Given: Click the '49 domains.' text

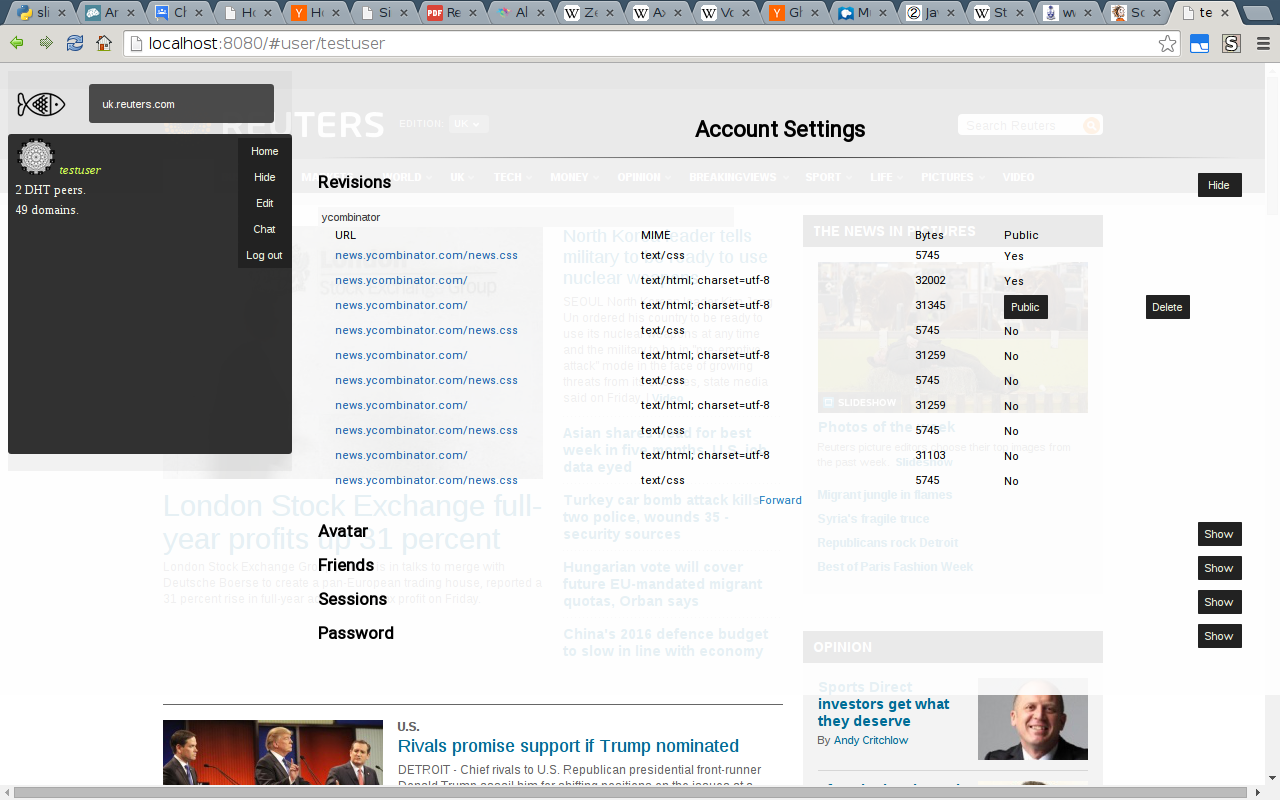Looking at the screenshot, I should [x=47, y=210].
